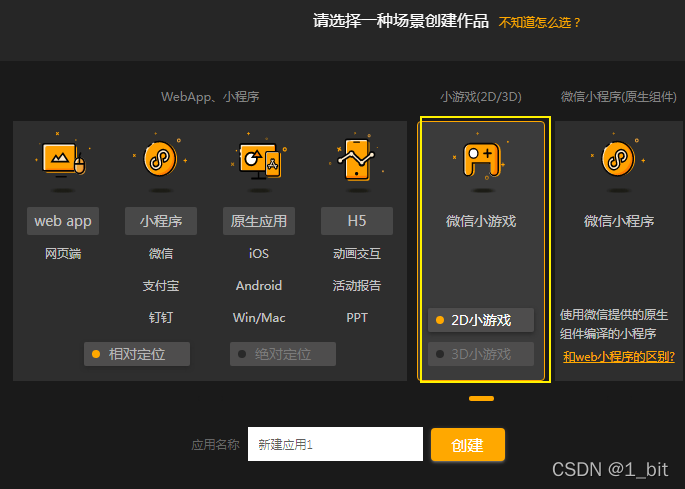This screenshot has width=685, height=489.
Task: Click the orange page indicator under mini game card
Action: pos(481,399)
